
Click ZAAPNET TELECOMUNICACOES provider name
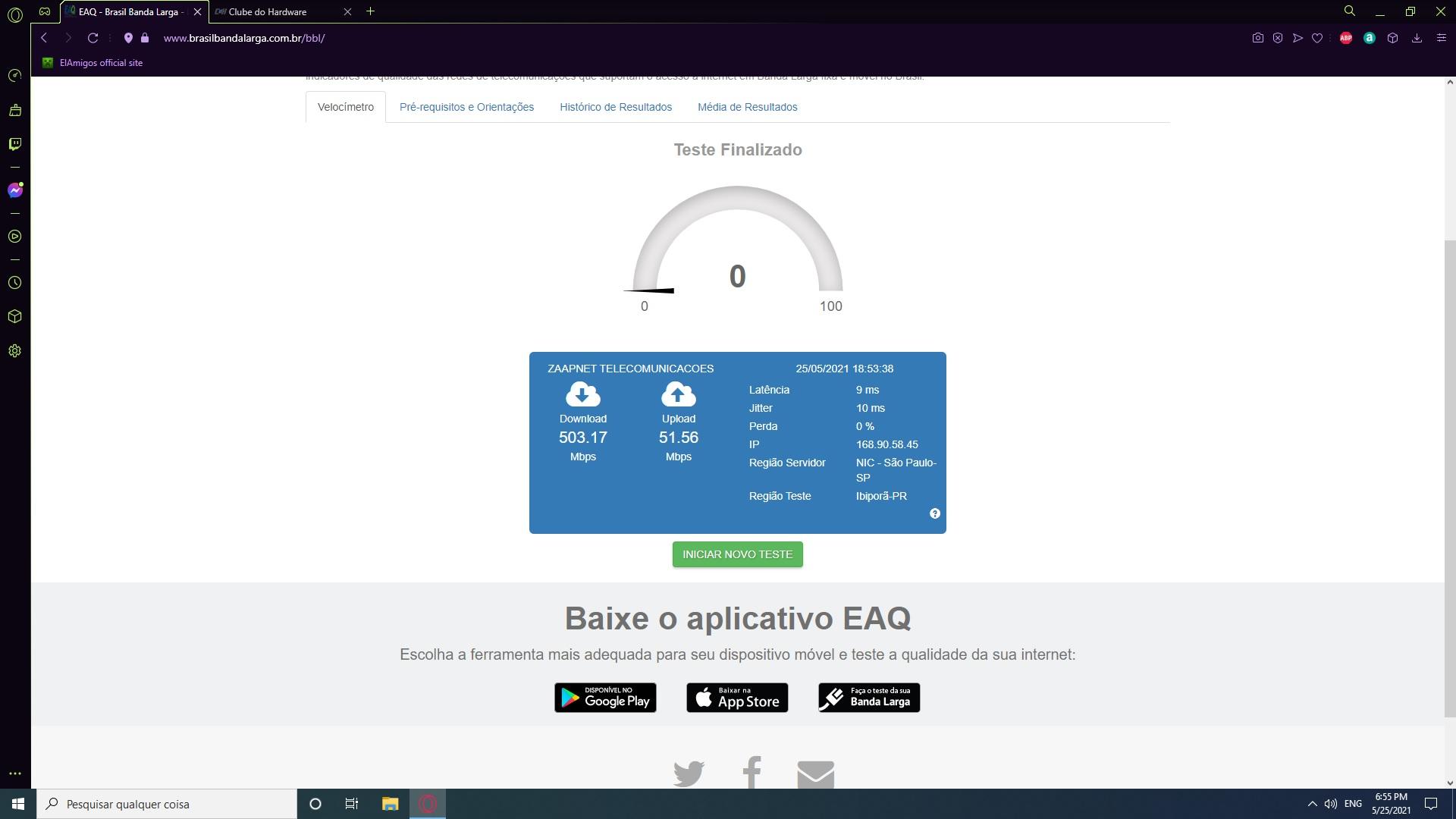pyautogui.click(x=630, y=369)
